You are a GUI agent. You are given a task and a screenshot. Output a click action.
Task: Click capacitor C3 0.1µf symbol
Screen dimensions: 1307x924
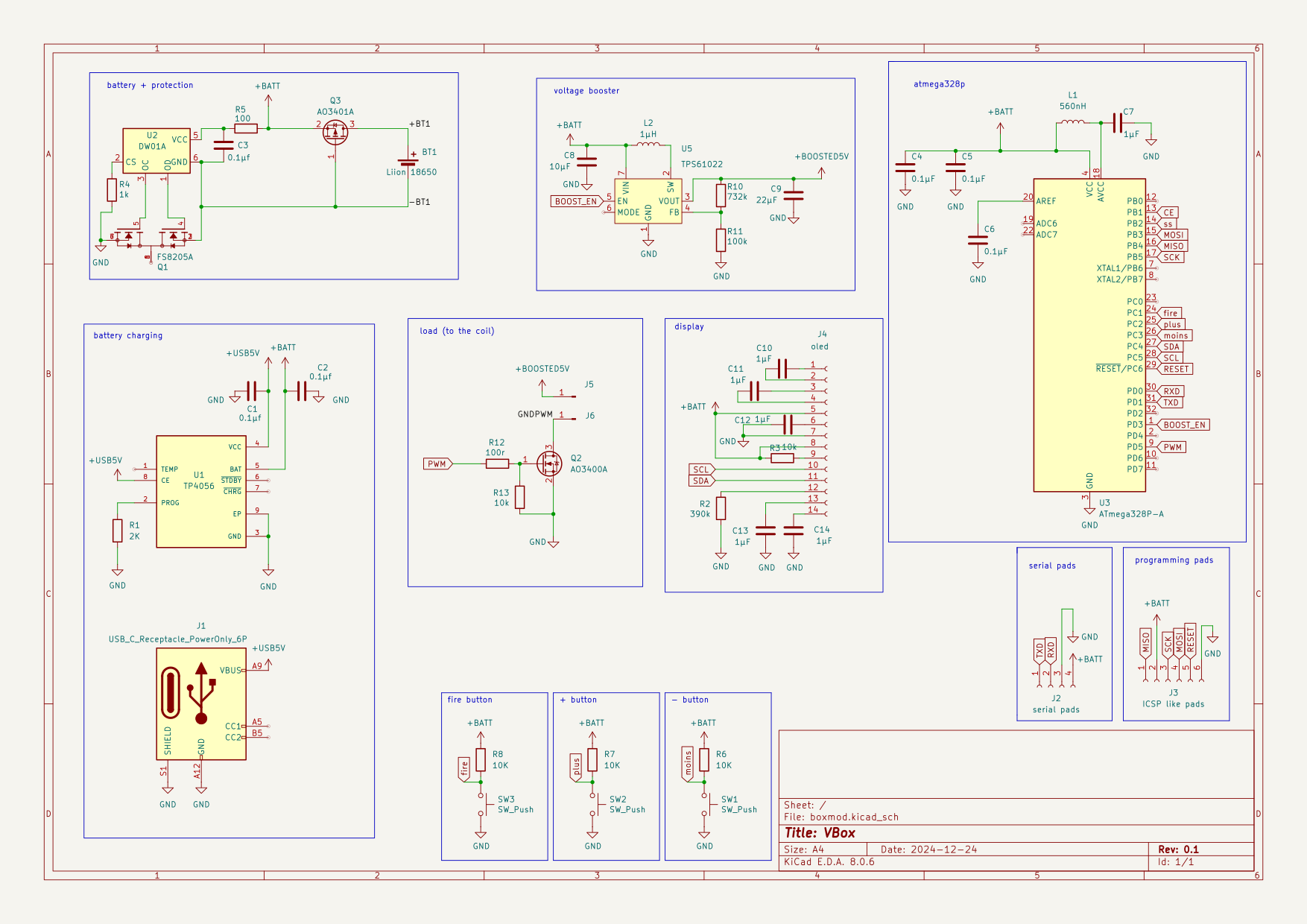pyautogui.click(x=224, y=145)
